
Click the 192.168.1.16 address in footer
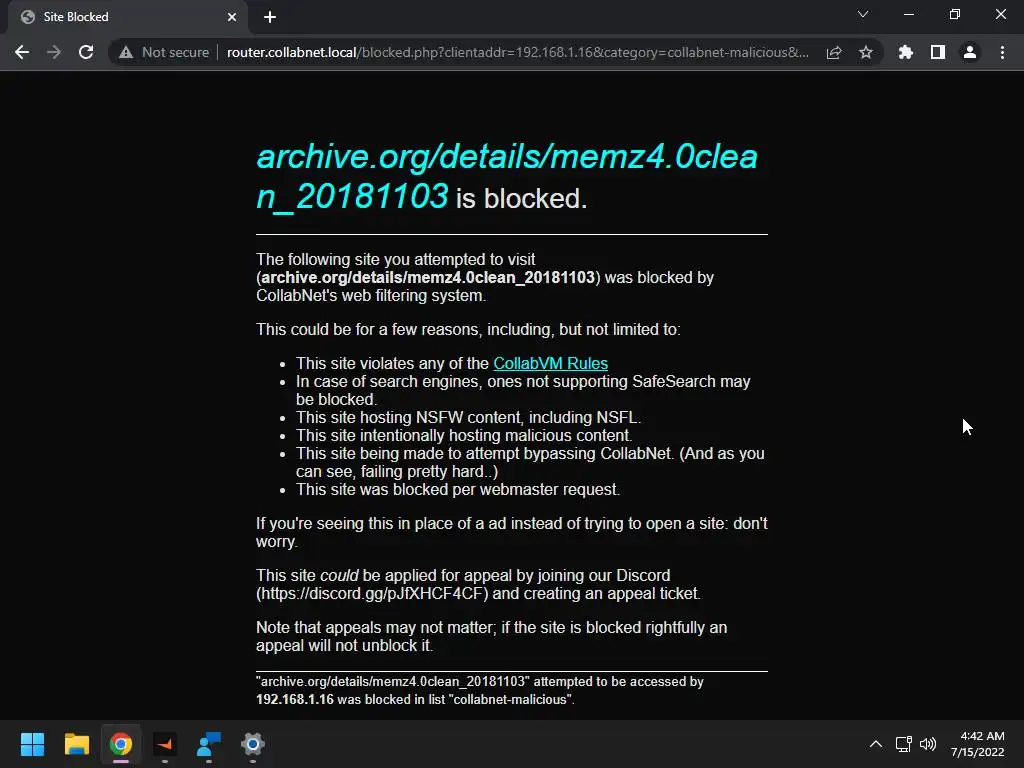click(x=295, y=699)
